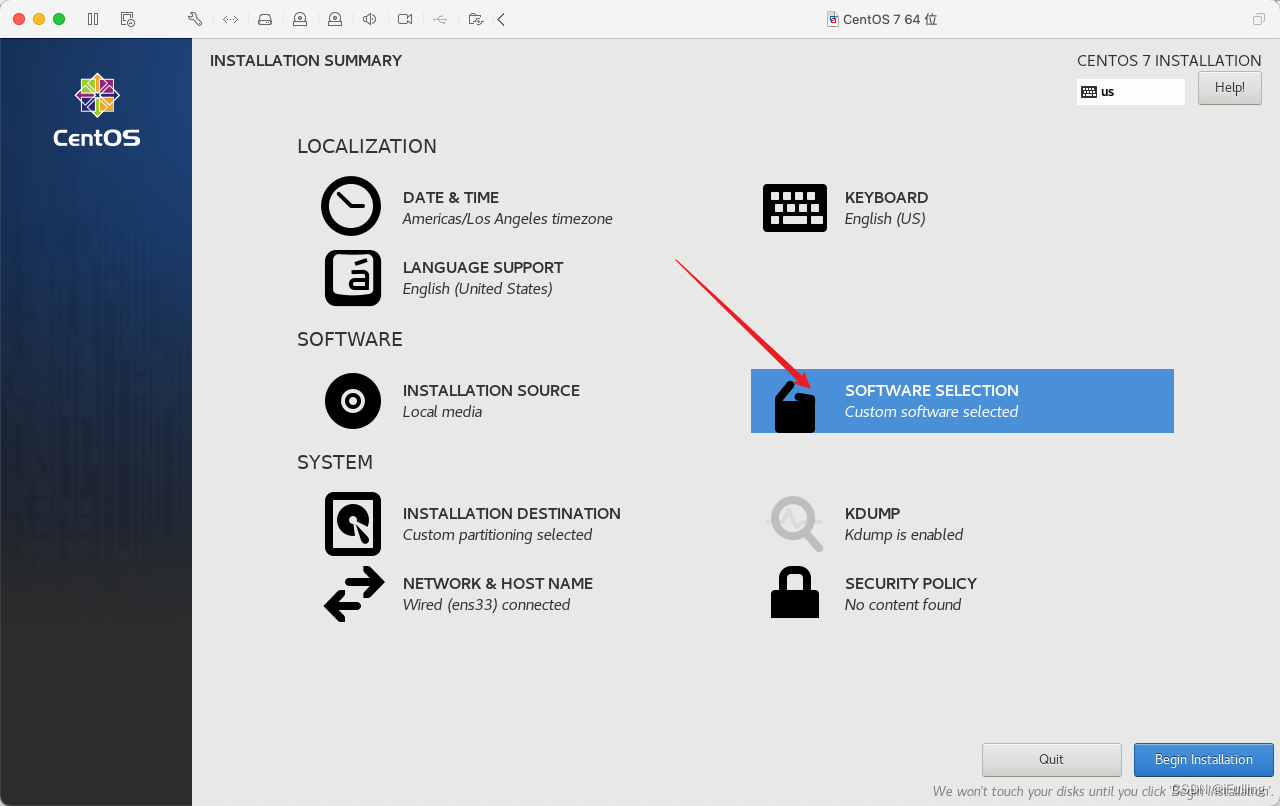Open INSTALLATION DESTINATION label

[512, 514]
